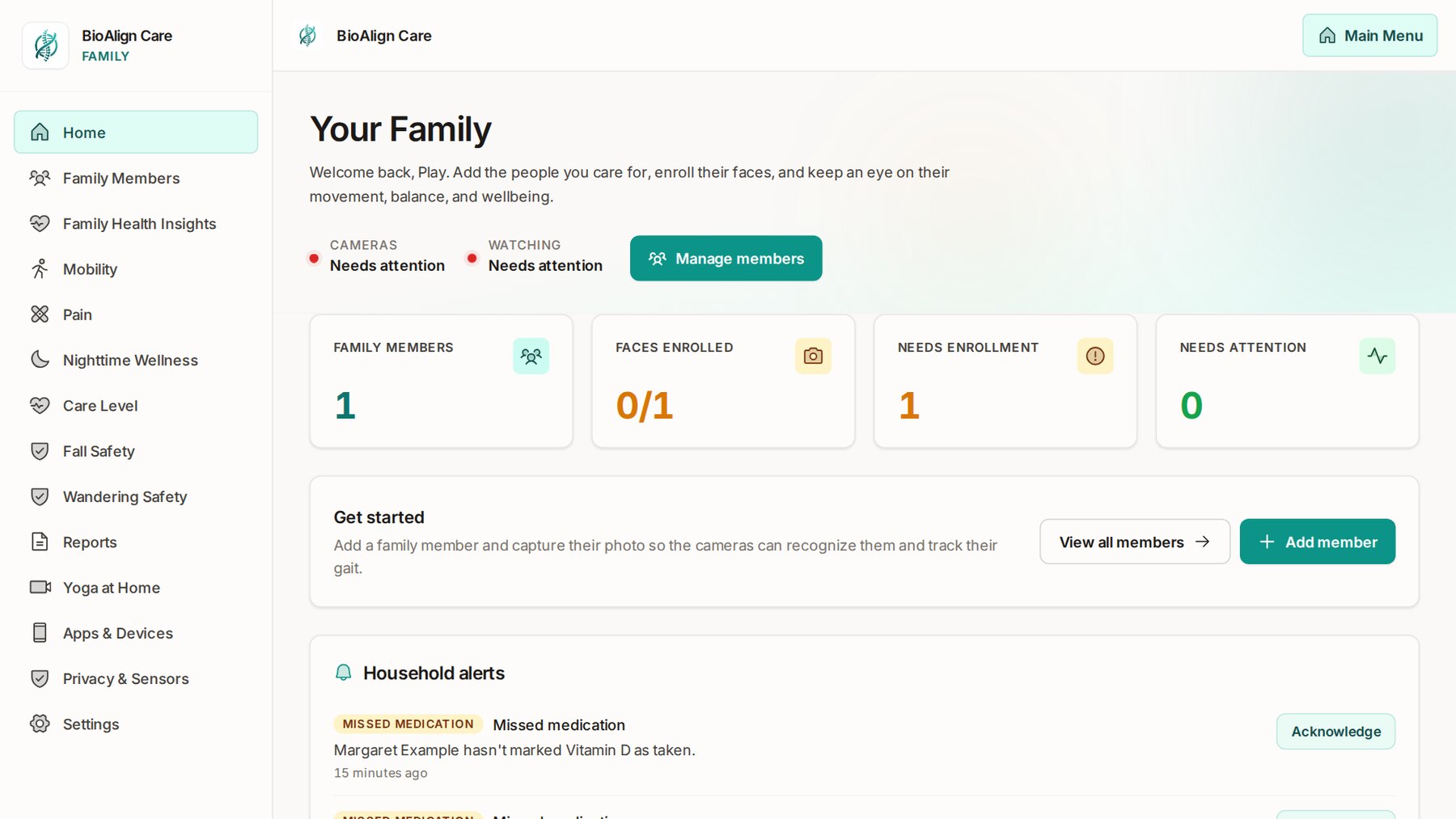1456x819 pixels.
Task: Click the Nighttime Wellness moon icon
Action: (40, 360)
